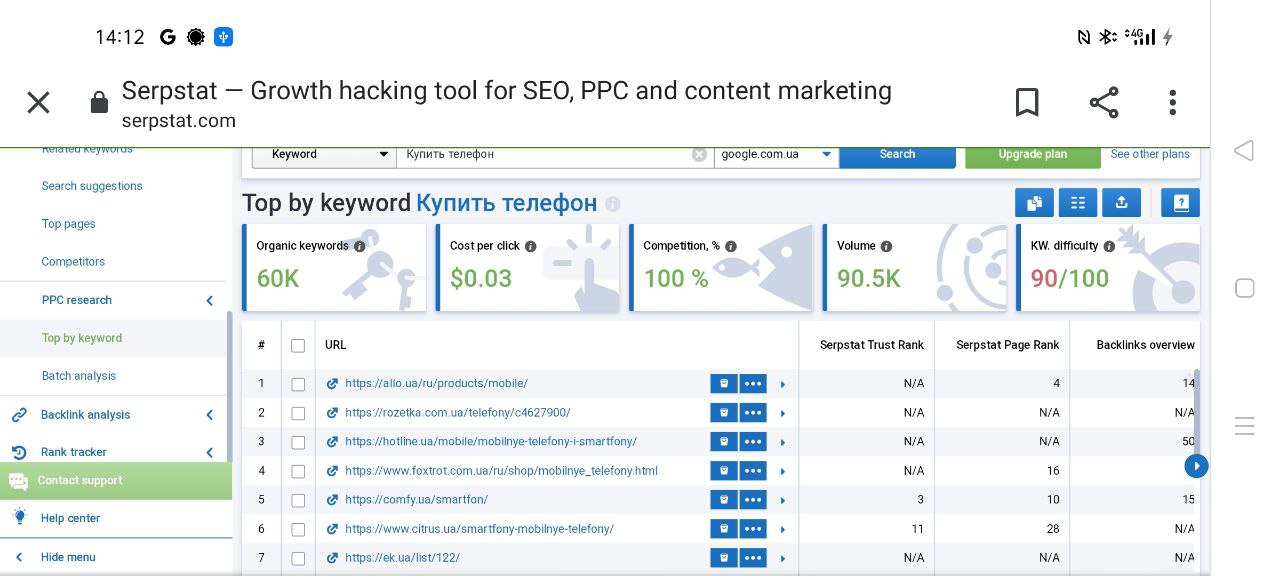Open three-dots actions for foxtrot.com.ua row
Viewport: 1280px width, 576px height.
click(x=753, y=471)
